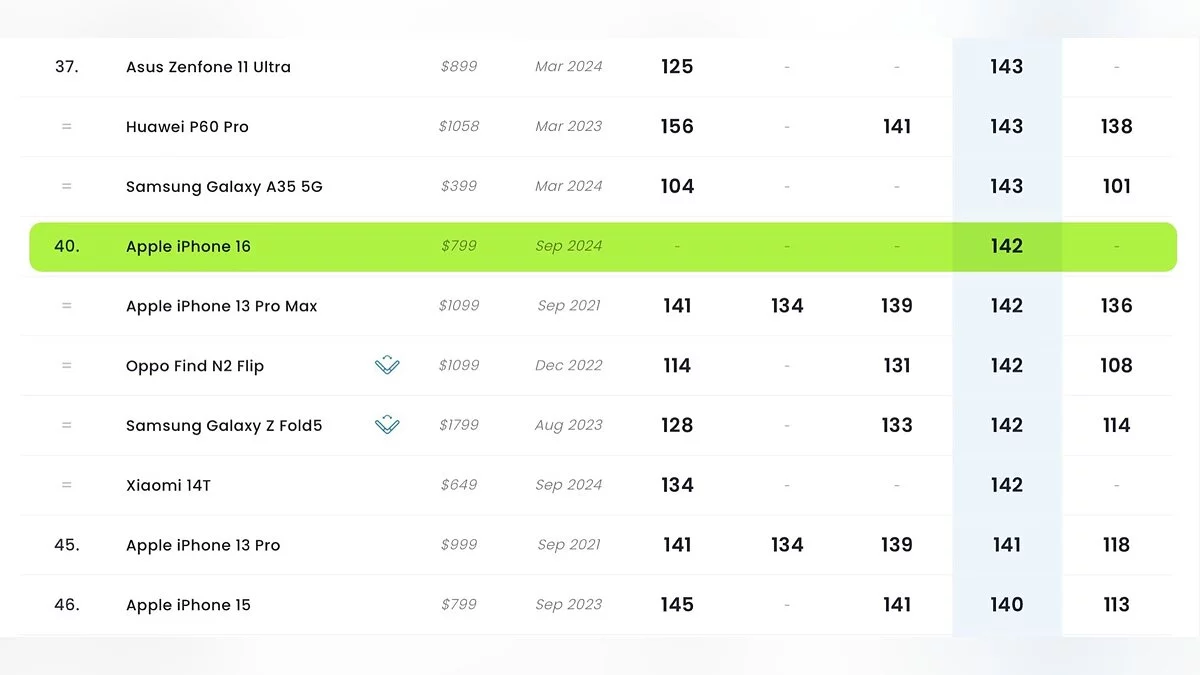Click rank number 40 in highlighted row
The width and height of the screenshot is (1200, 675).
click(x=67, y=246)
